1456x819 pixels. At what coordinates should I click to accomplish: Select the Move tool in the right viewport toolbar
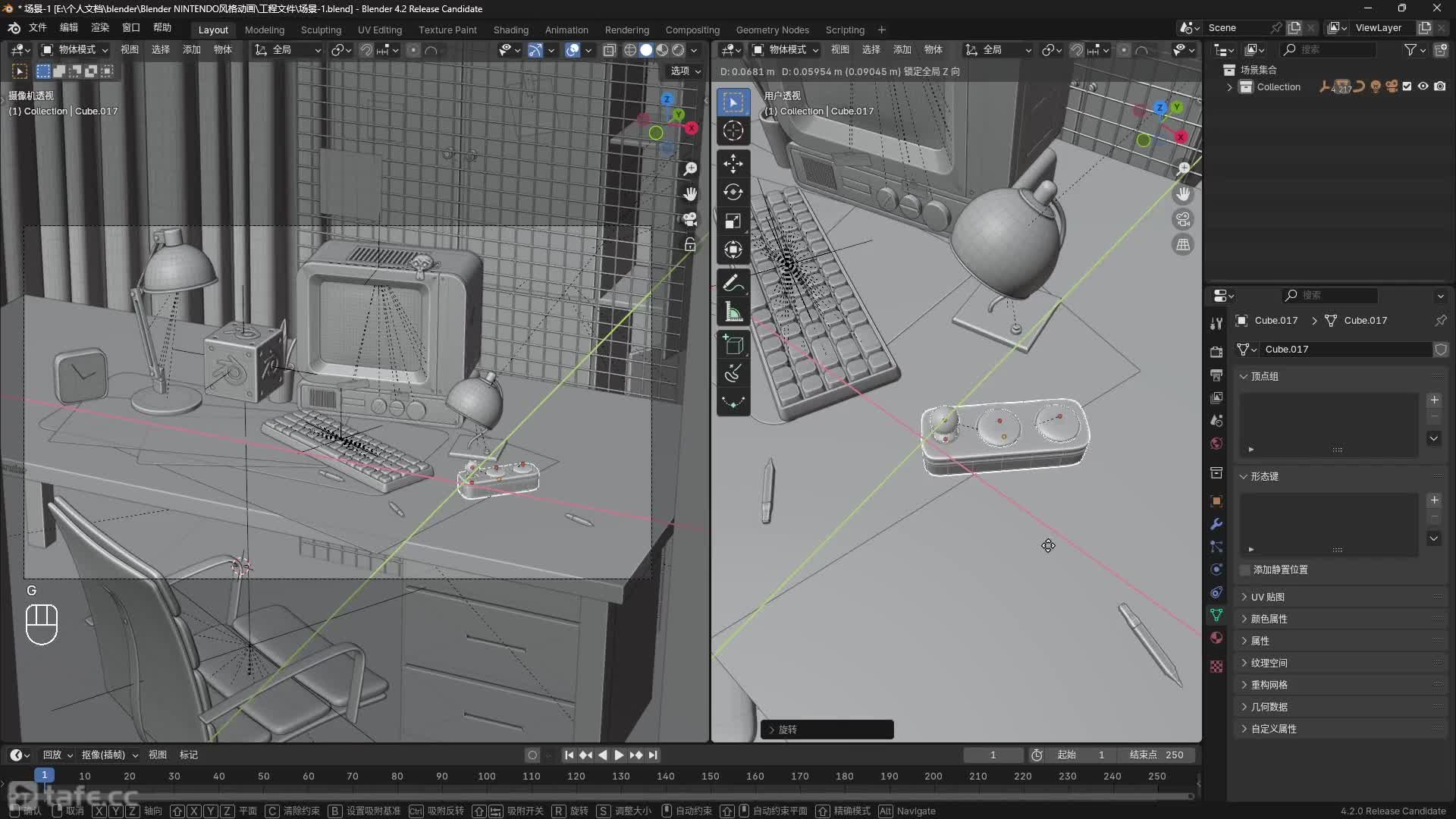[733, 163]
